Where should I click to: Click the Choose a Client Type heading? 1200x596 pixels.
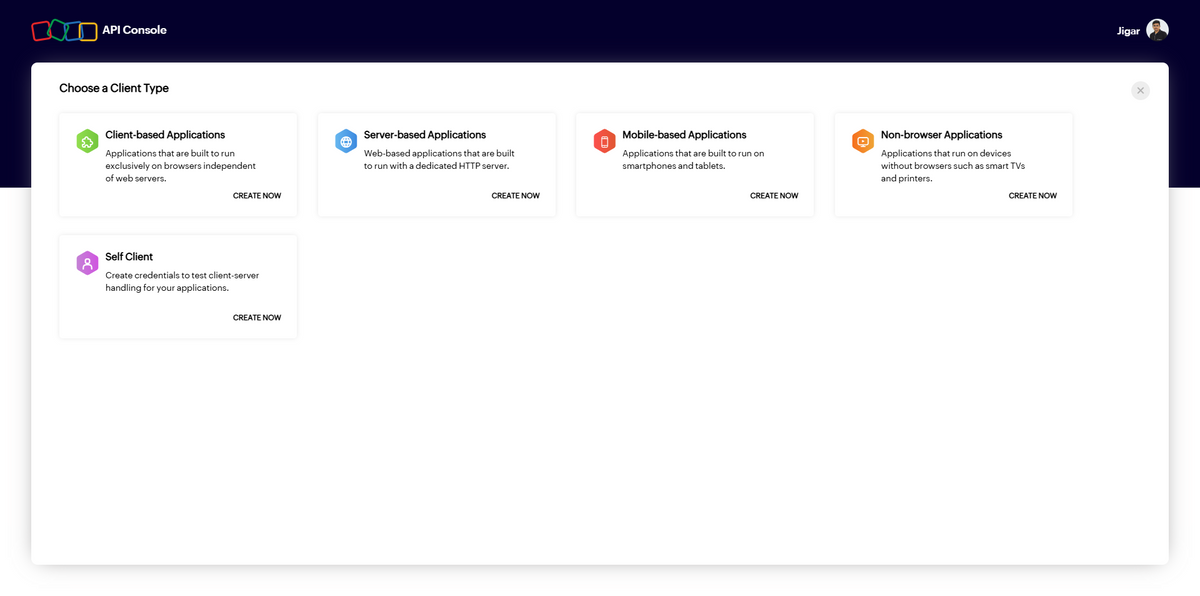click(114, 88)
